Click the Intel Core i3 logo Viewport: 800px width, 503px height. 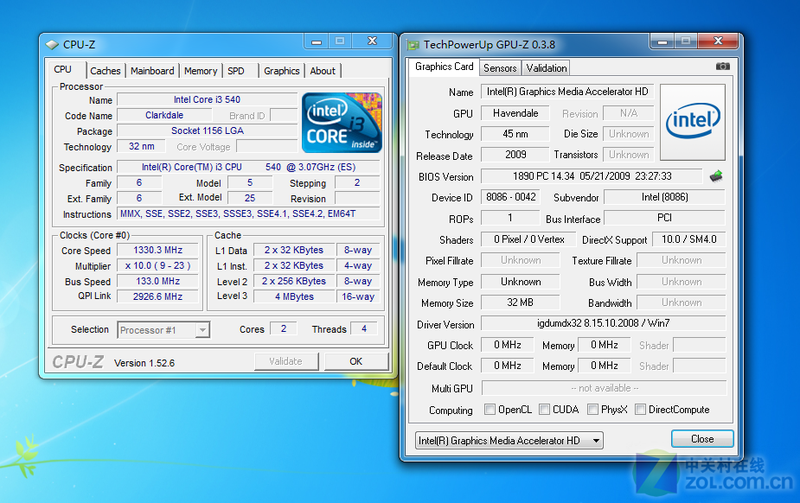pos(342,122)
